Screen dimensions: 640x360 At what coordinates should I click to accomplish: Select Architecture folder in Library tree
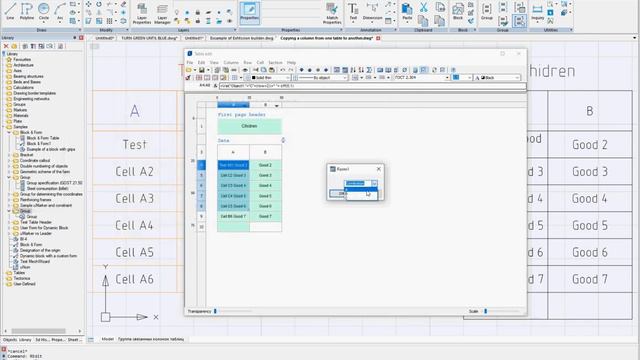pos(23,65)
